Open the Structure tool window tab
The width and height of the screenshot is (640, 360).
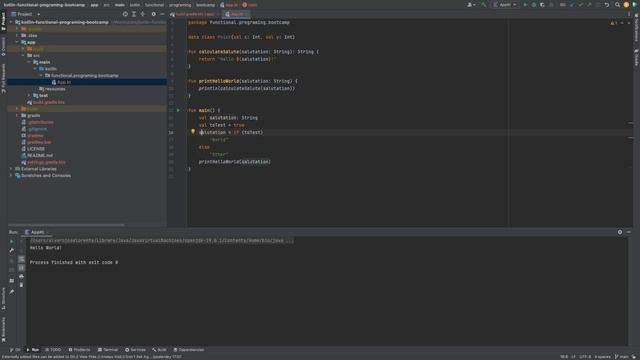(3, 298)
